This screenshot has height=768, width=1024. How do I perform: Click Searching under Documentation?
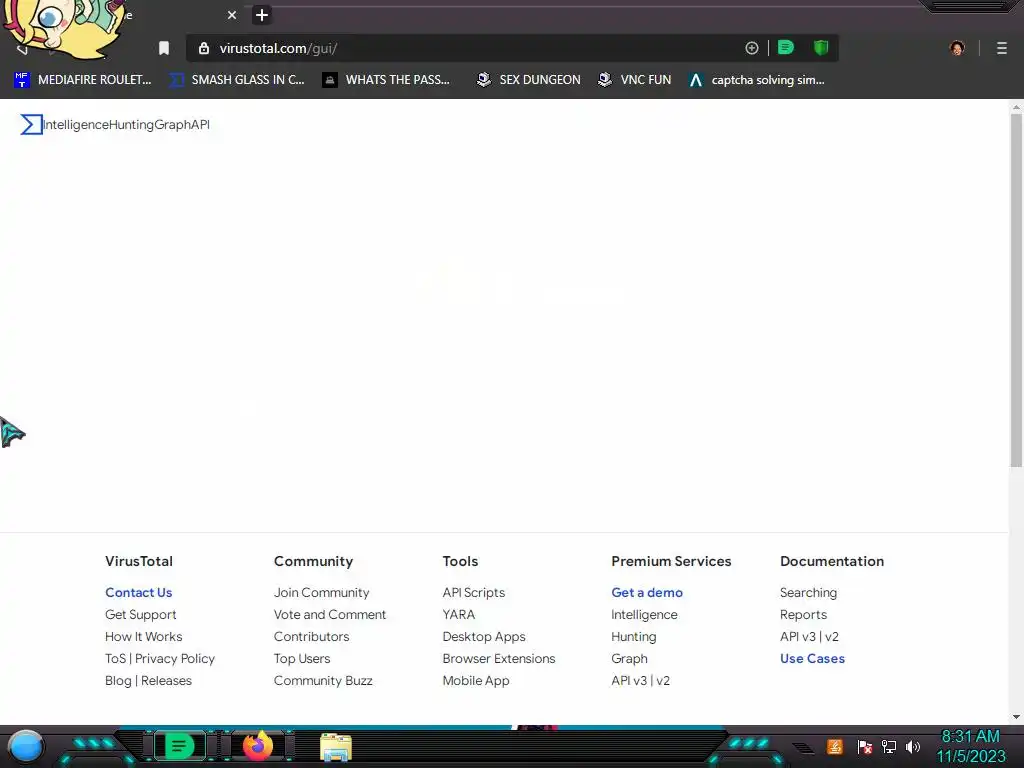808,592
